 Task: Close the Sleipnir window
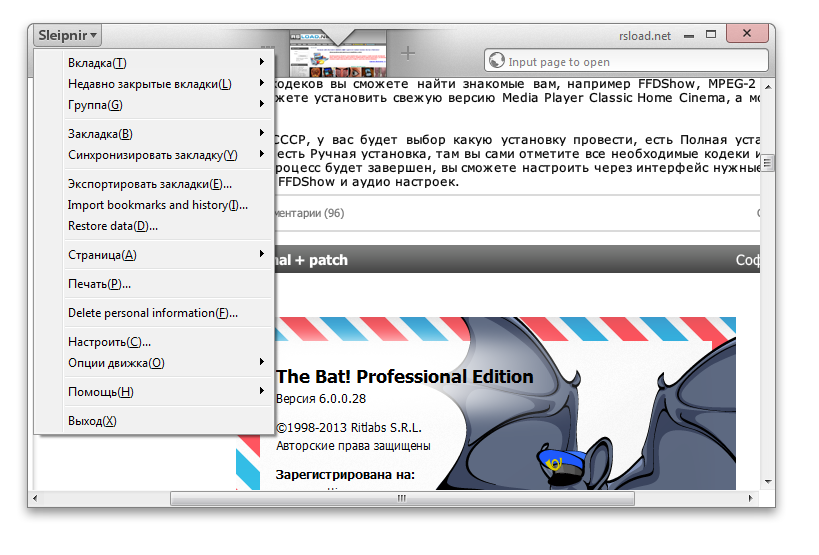tap(747, 33)
